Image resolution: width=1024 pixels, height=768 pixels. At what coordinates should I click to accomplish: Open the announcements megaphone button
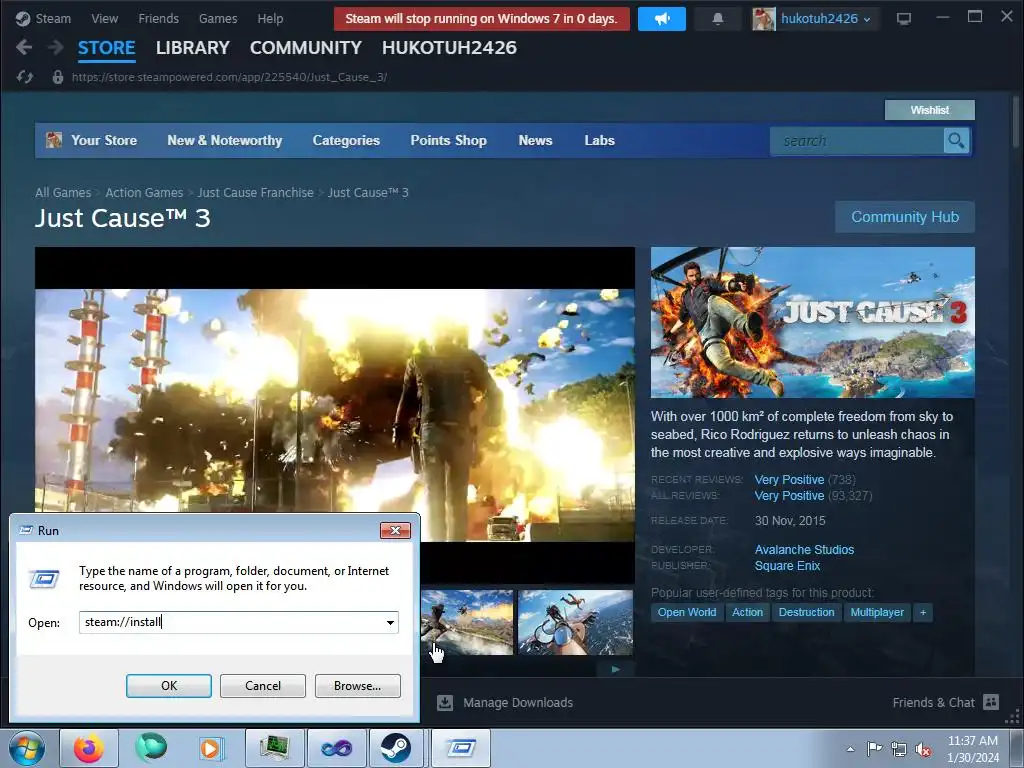click(662, 19)
